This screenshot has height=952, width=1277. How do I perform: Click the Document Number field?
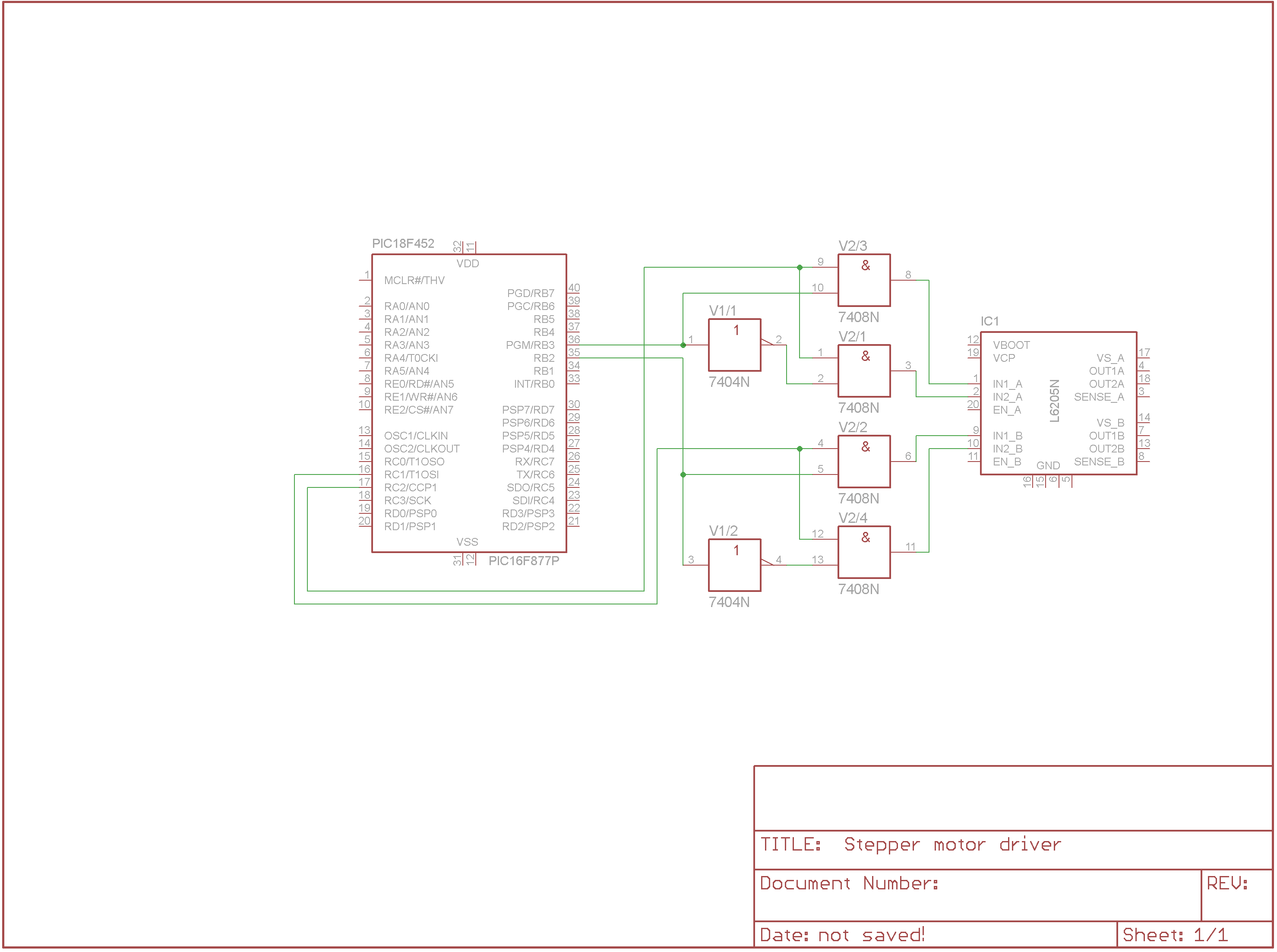click(x=850, y=884)
